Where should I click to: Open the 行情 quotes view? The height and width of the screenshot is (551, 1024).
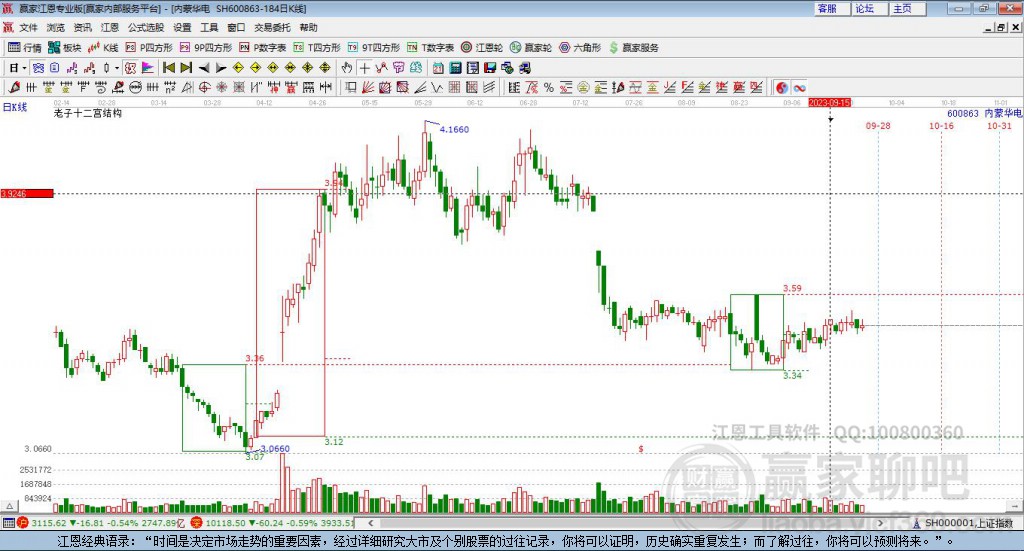pyautogui.click(x=25, y=47)
